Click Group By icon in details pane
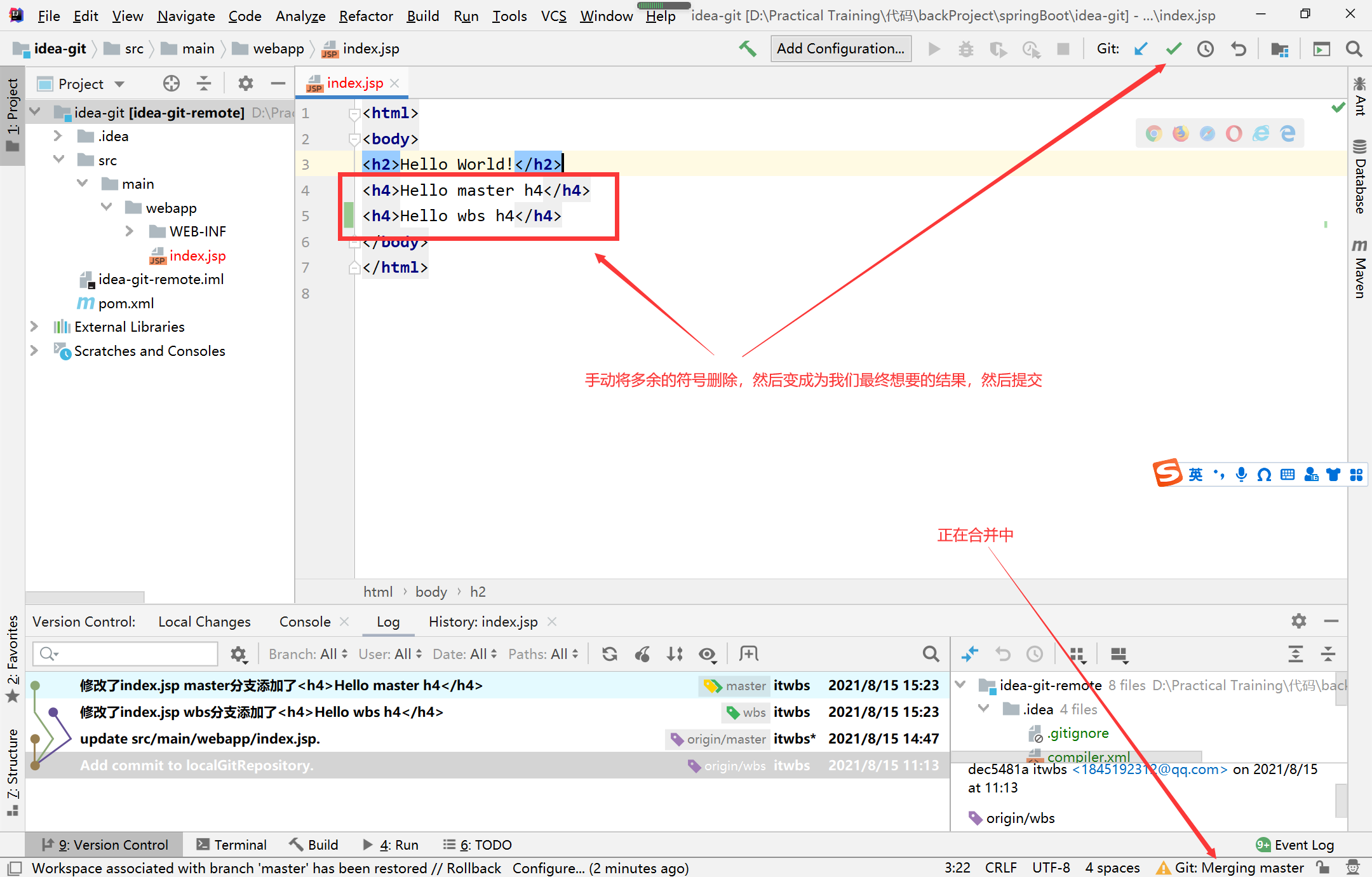 (1077, 654)
